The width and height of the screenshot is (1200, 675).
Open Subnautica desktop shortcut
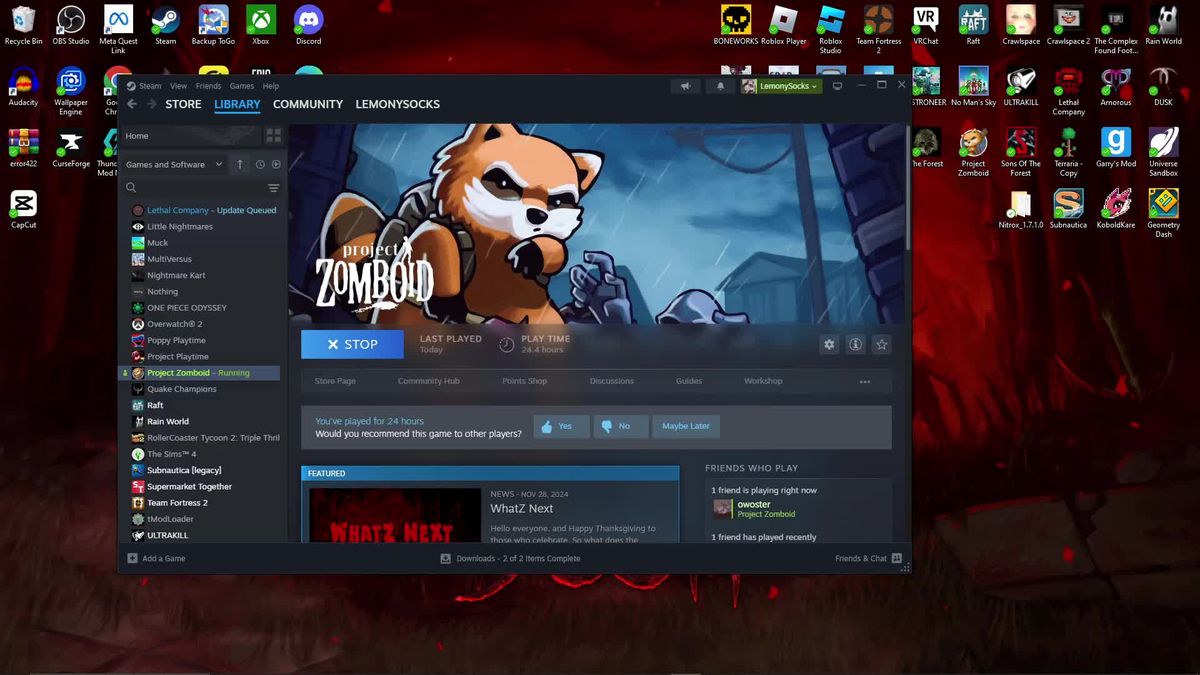1068,208
